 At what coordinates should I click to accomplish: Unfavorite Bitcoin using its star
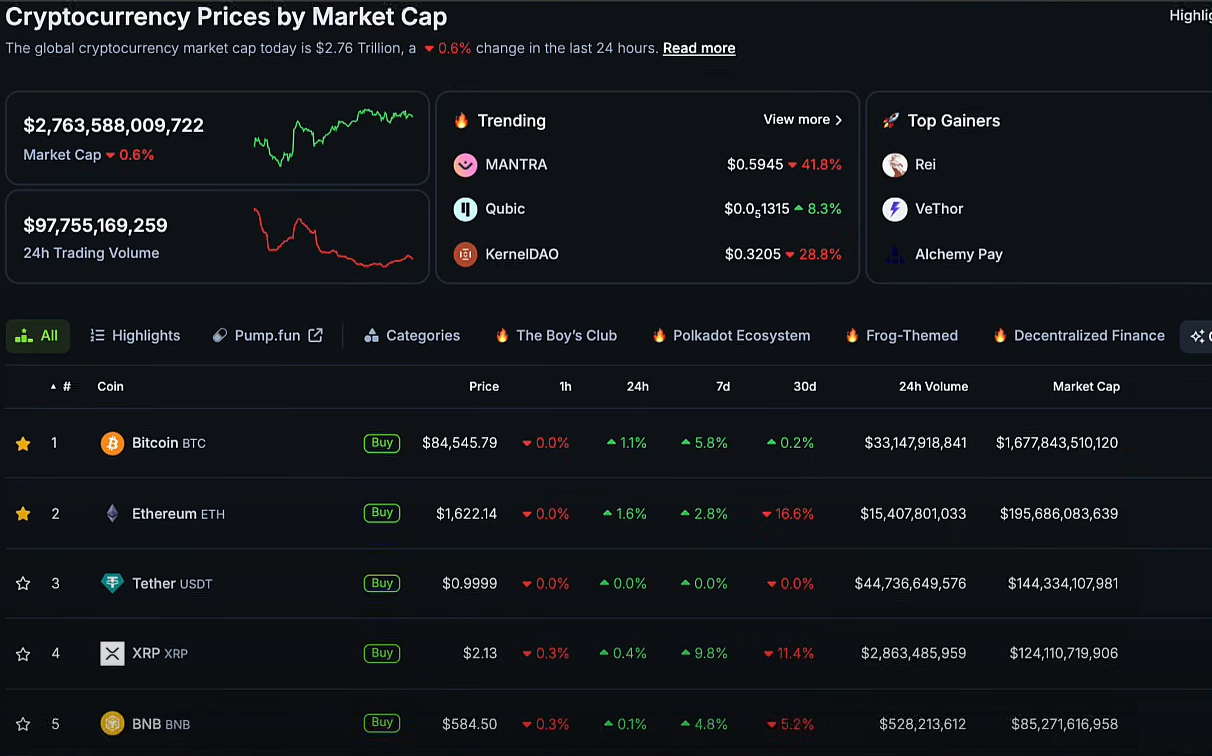coord(23,443)
